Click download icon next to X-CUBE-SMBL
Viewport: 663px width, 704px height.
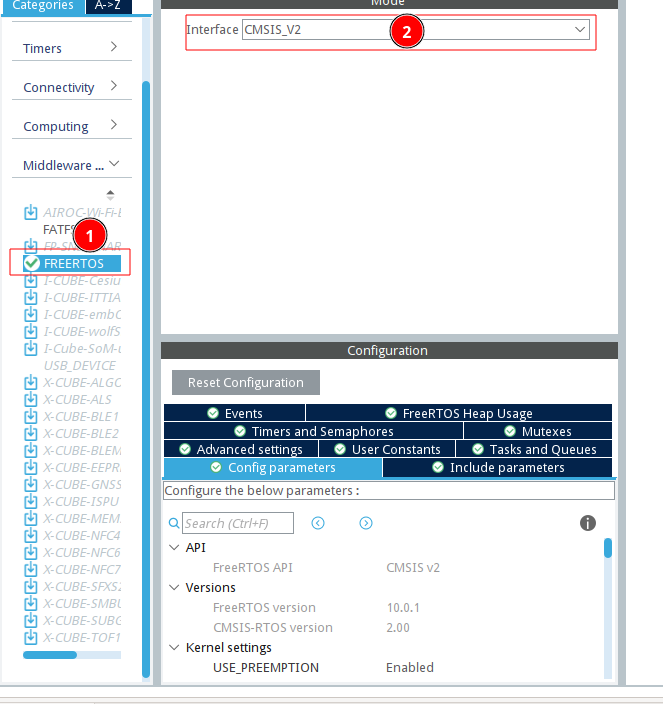[31, 604]
